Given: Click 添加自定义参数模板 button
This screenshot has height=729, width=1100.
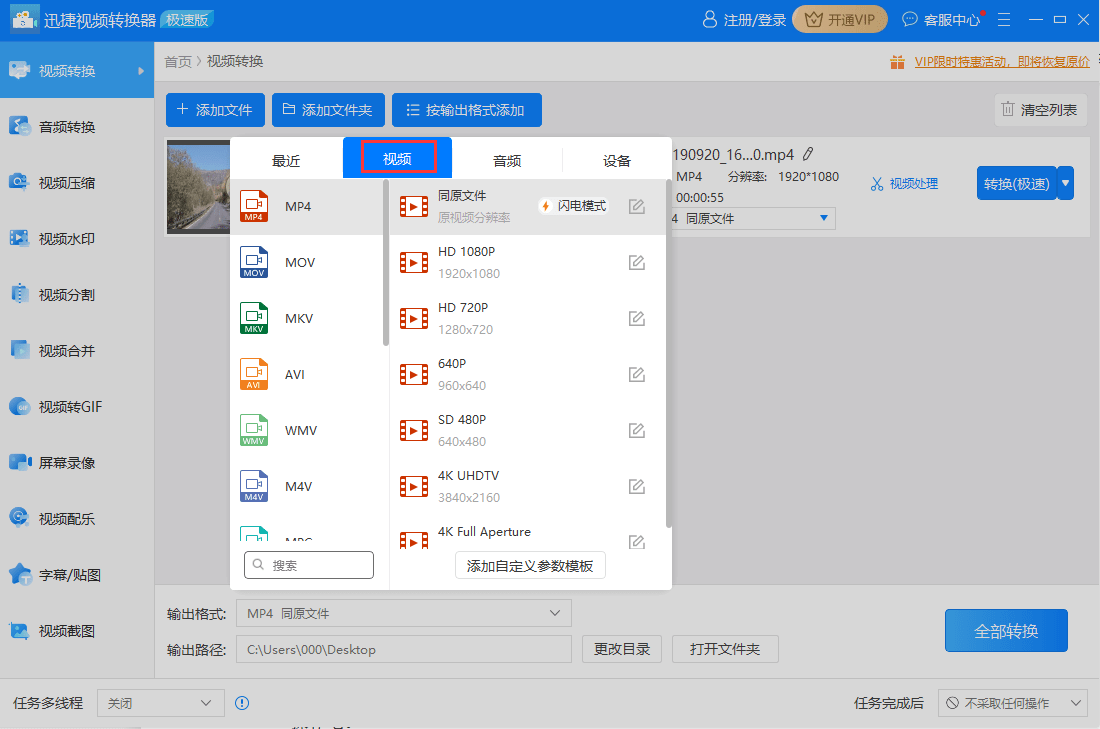Looking at the screenshot, I should (x=530, y=566).
